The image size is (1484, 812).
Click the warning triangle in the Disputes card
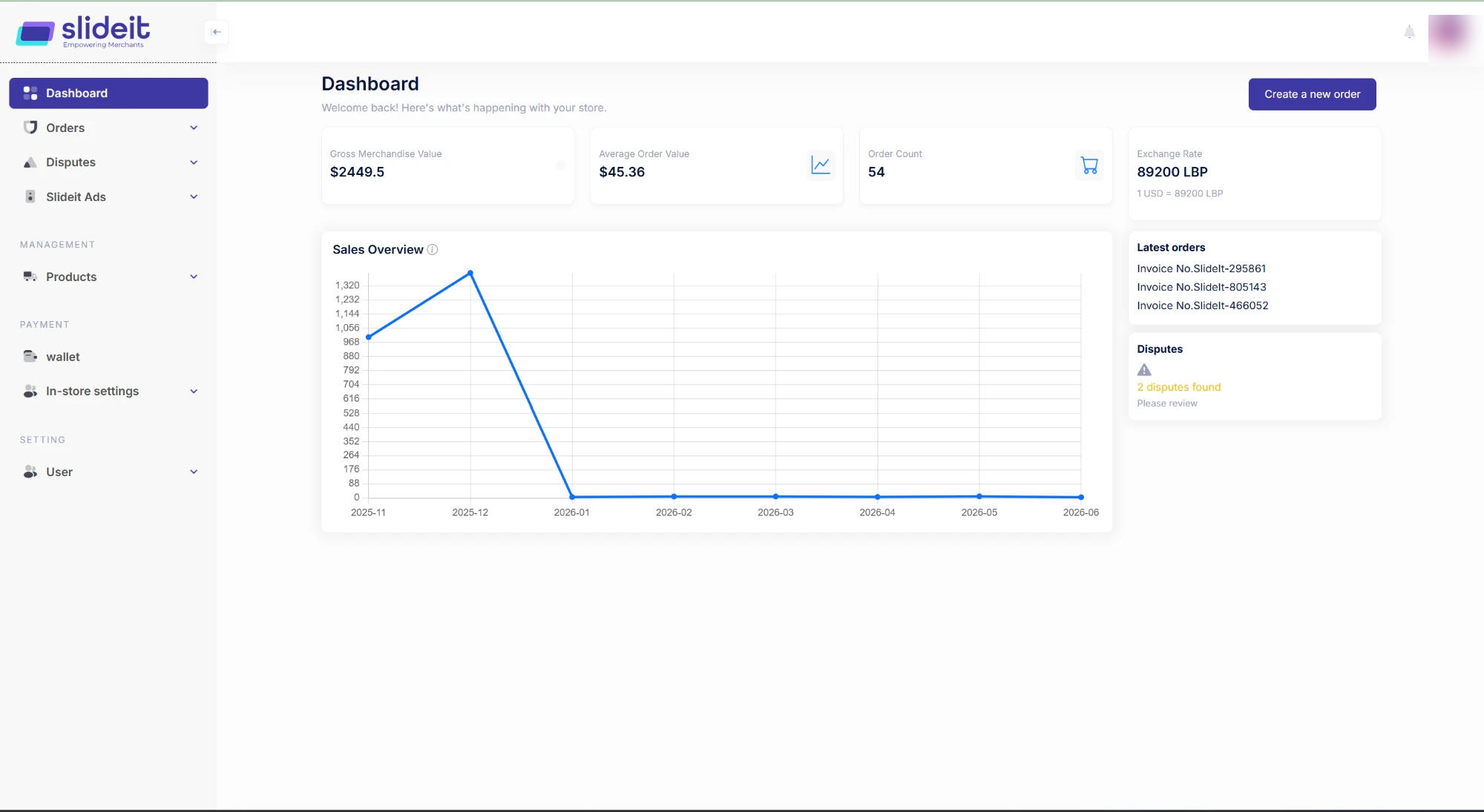tap(1144, 369)
